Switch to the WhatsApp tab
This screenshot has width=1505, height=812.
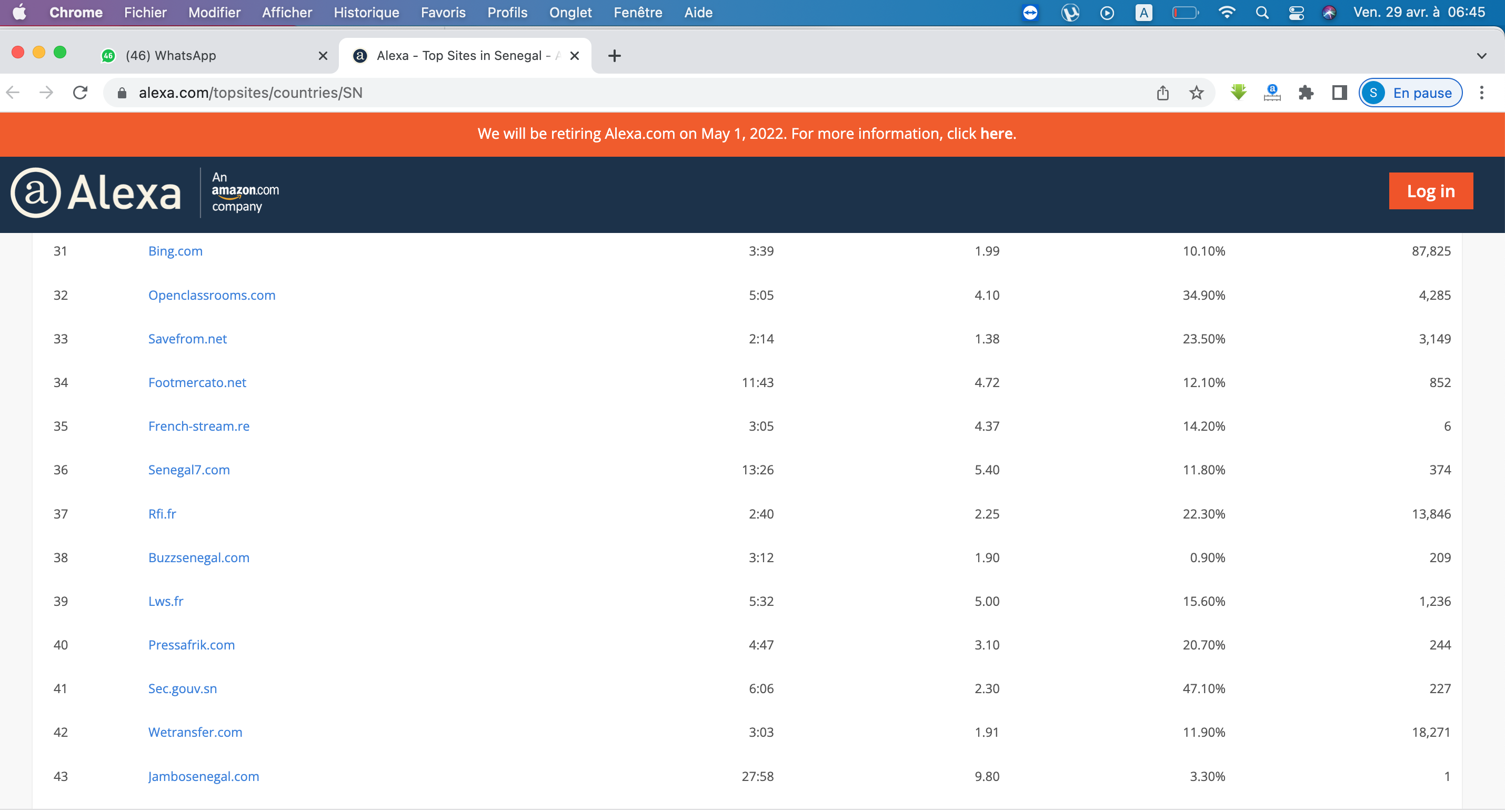213,55
